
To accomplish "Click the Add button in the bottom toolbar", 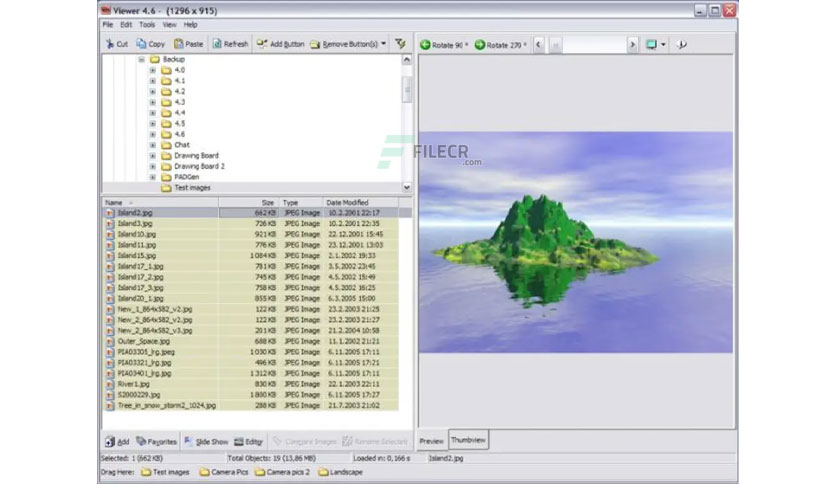I will pyautogui.click(x=117, y=441).
